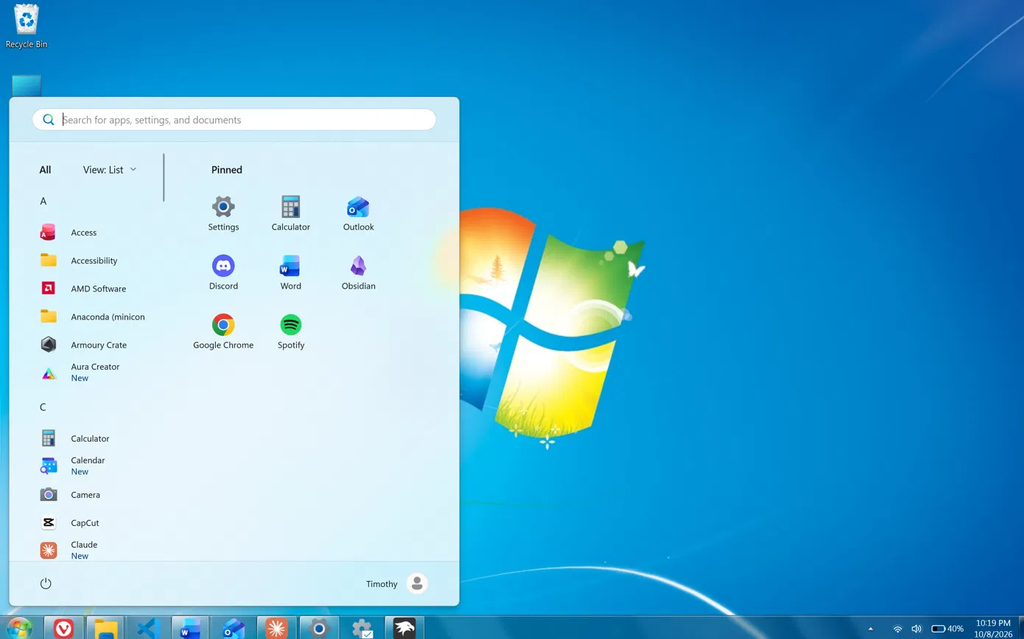This screenshot has width=1024, height=639.
Task: Open Settings from the Pinned section
Action: (x=223, y=214)
